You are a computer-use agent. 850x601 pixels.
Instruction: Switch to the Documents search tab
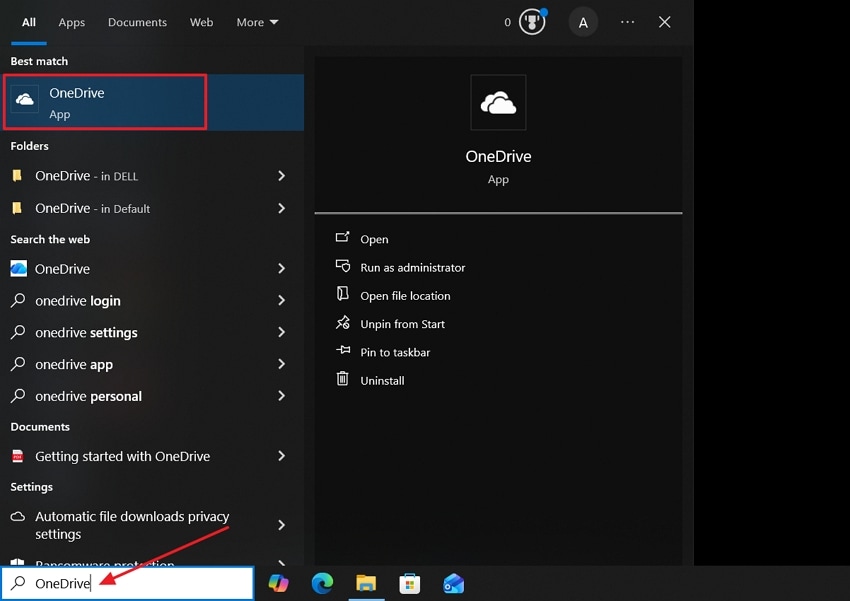tap(137, 22)
